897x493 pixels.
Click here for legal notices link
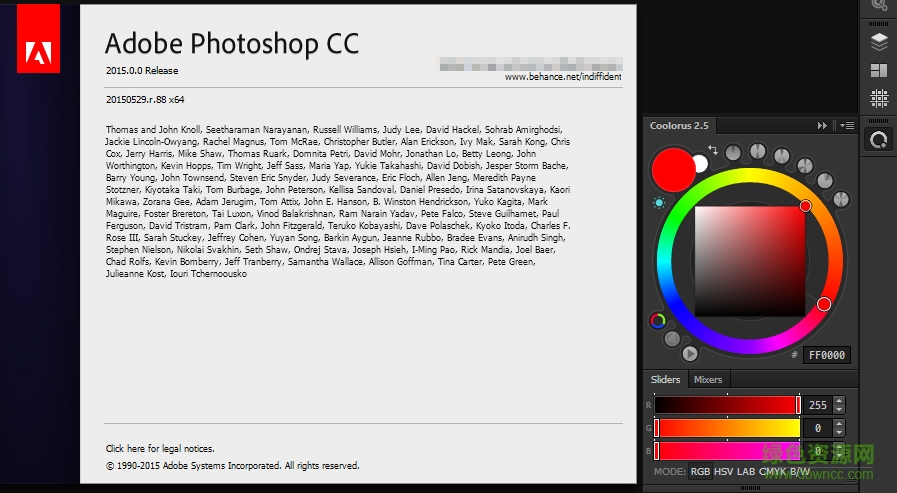[x=160, y=449]
